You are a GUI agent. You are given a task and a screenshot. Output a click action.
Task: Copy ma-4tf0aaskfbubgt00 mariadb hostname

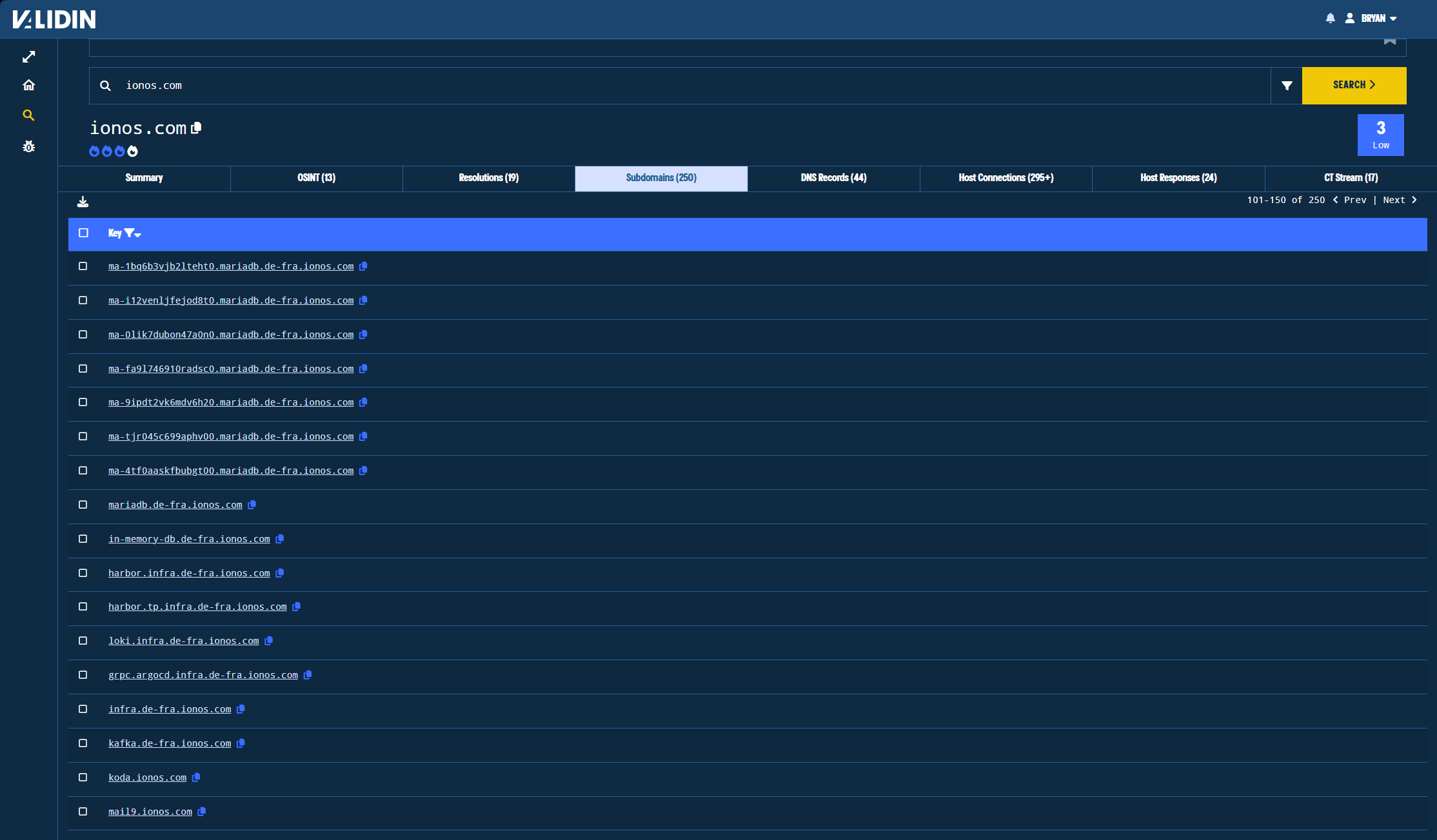click(x=363, y=471)
